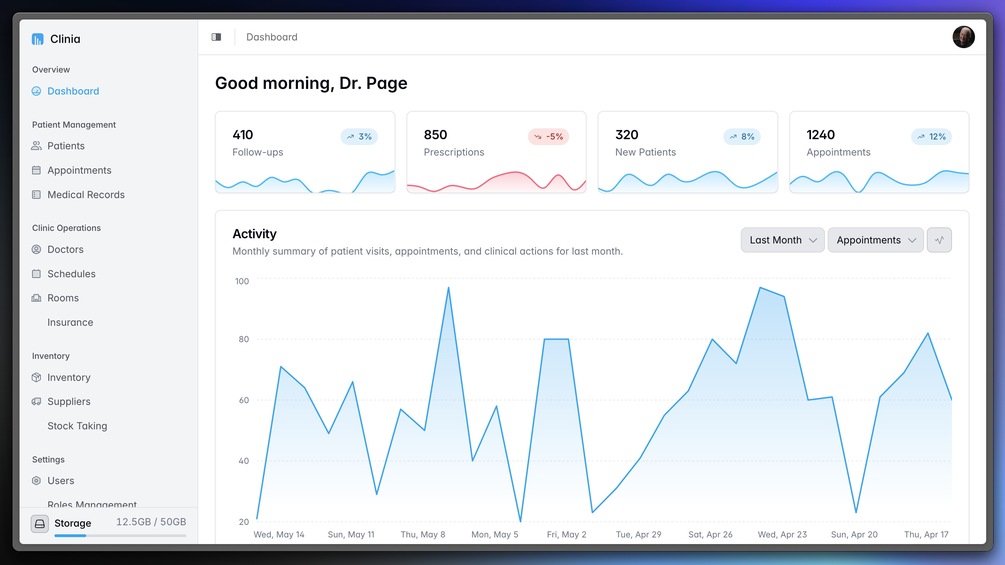1005x565 pixels.
Task: Click the Doctors profile icon
Action: tap(37, 249)
